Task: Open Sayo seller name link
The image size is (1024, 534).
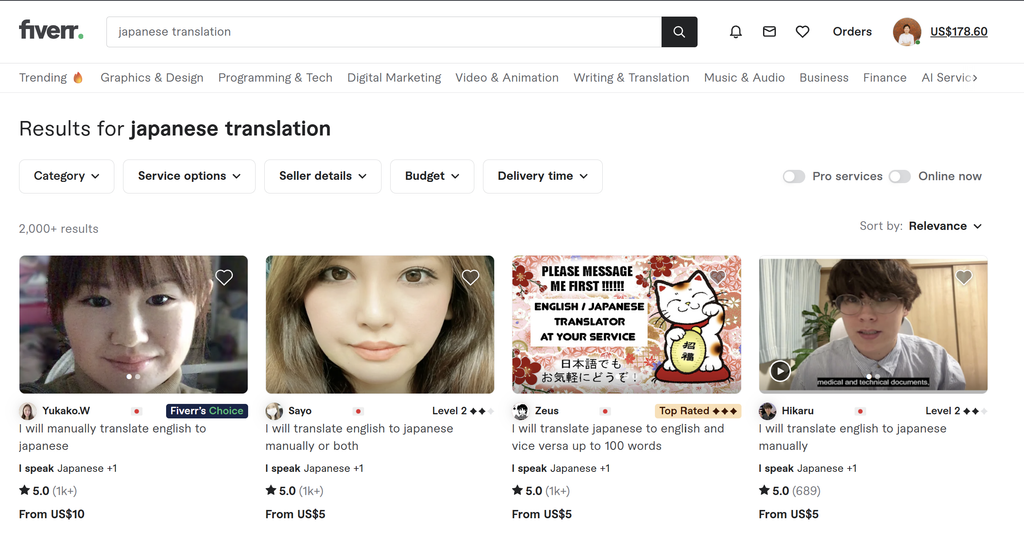Action: point(300,411)
